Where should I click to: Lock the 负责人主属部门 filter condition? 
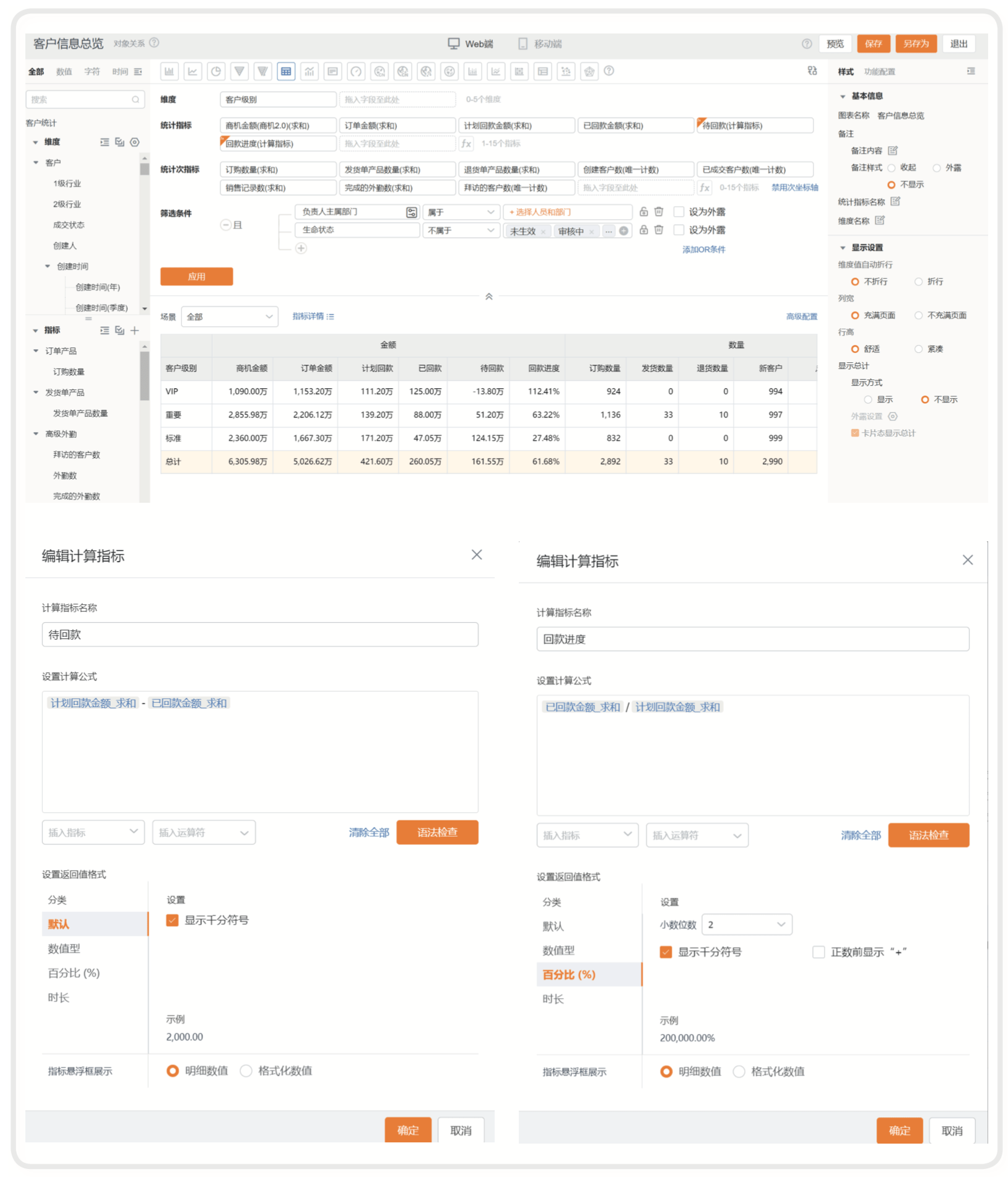(644, 212)
